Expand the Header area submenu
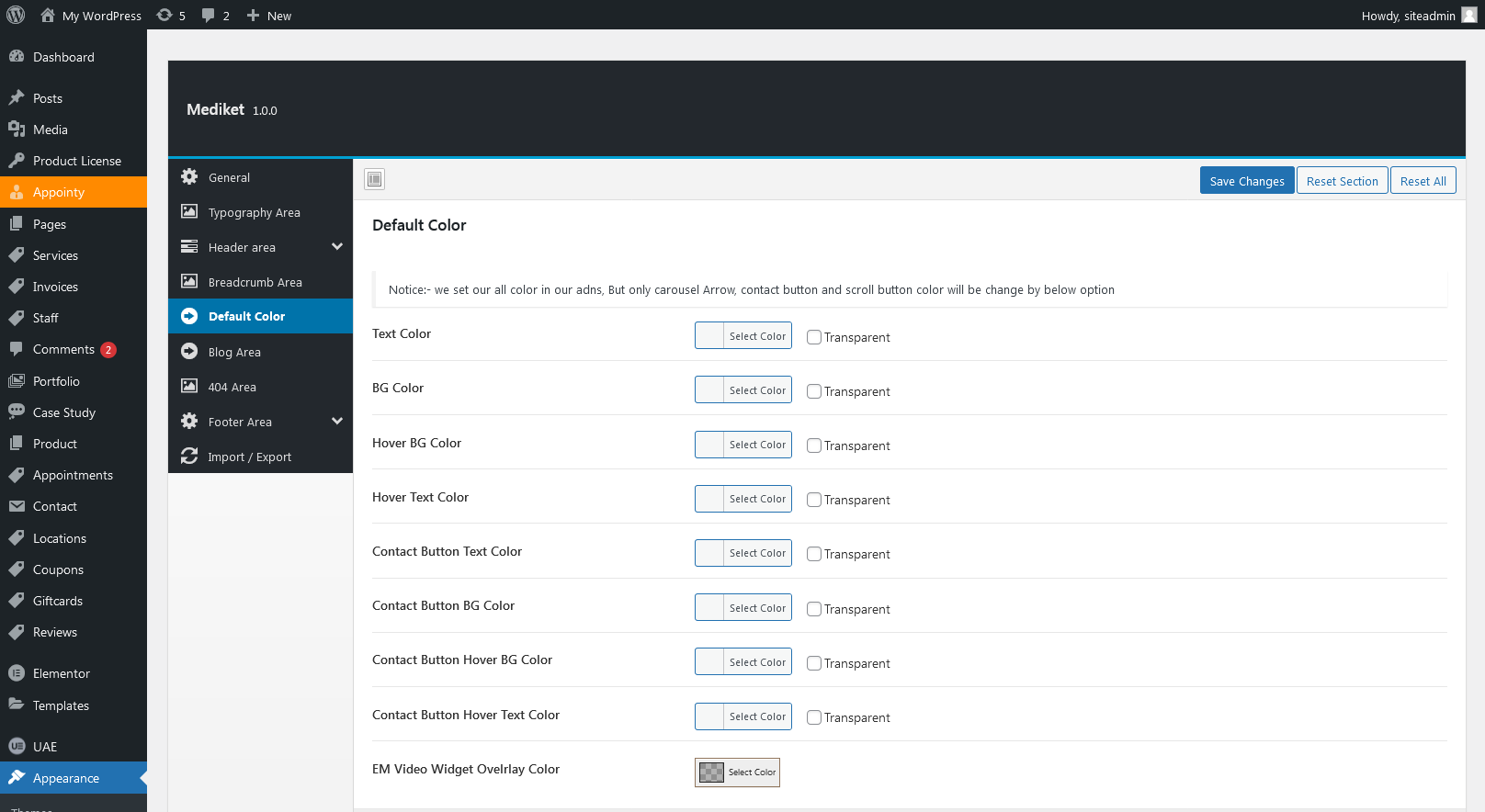The height and width of the screenshot is (812, 1485). click(x=337, y=247)
